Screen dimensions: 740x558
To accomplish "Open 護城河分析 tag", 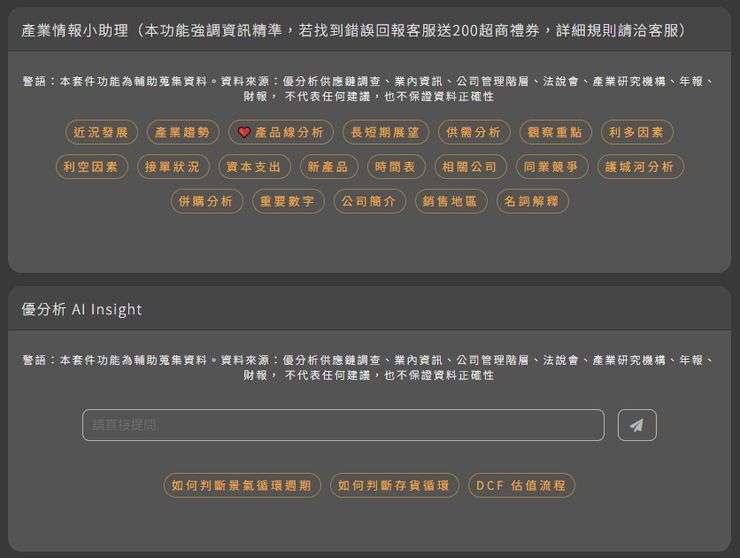I will pos(640,167).
